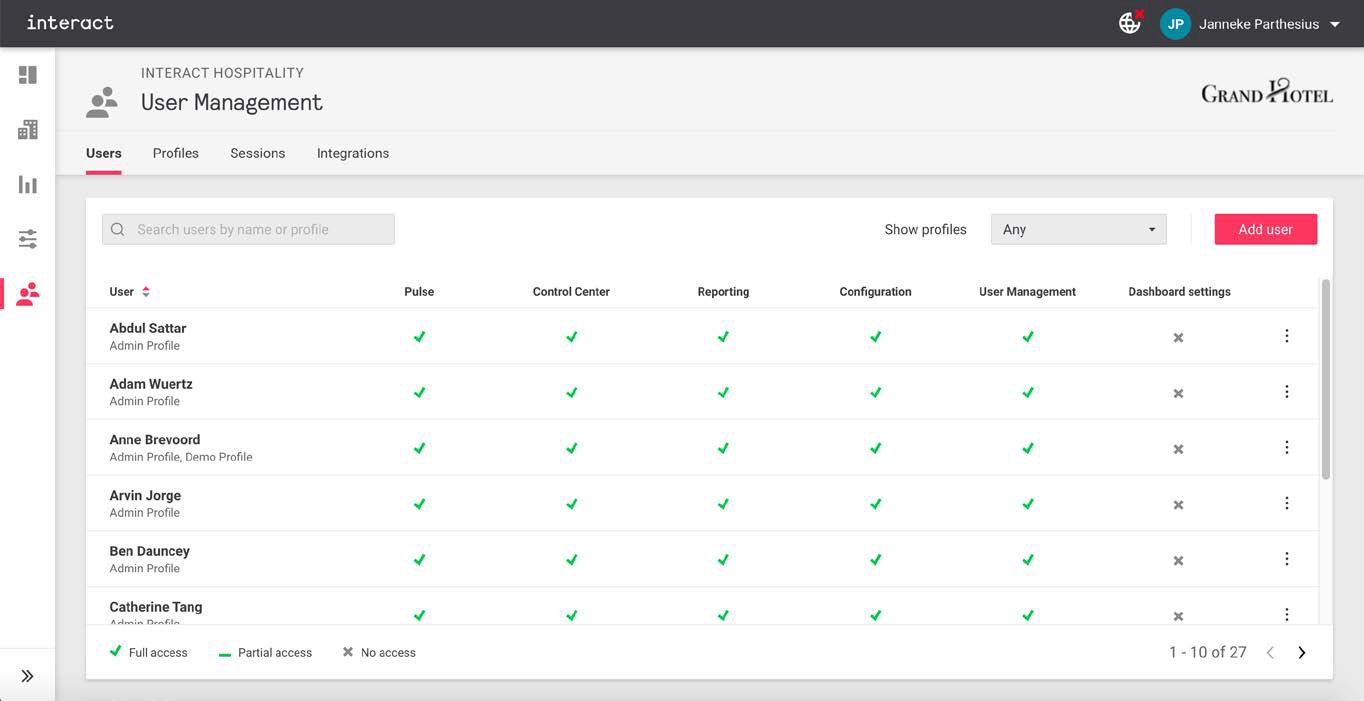Open the buildings icon in sidebar

point(28,130)
